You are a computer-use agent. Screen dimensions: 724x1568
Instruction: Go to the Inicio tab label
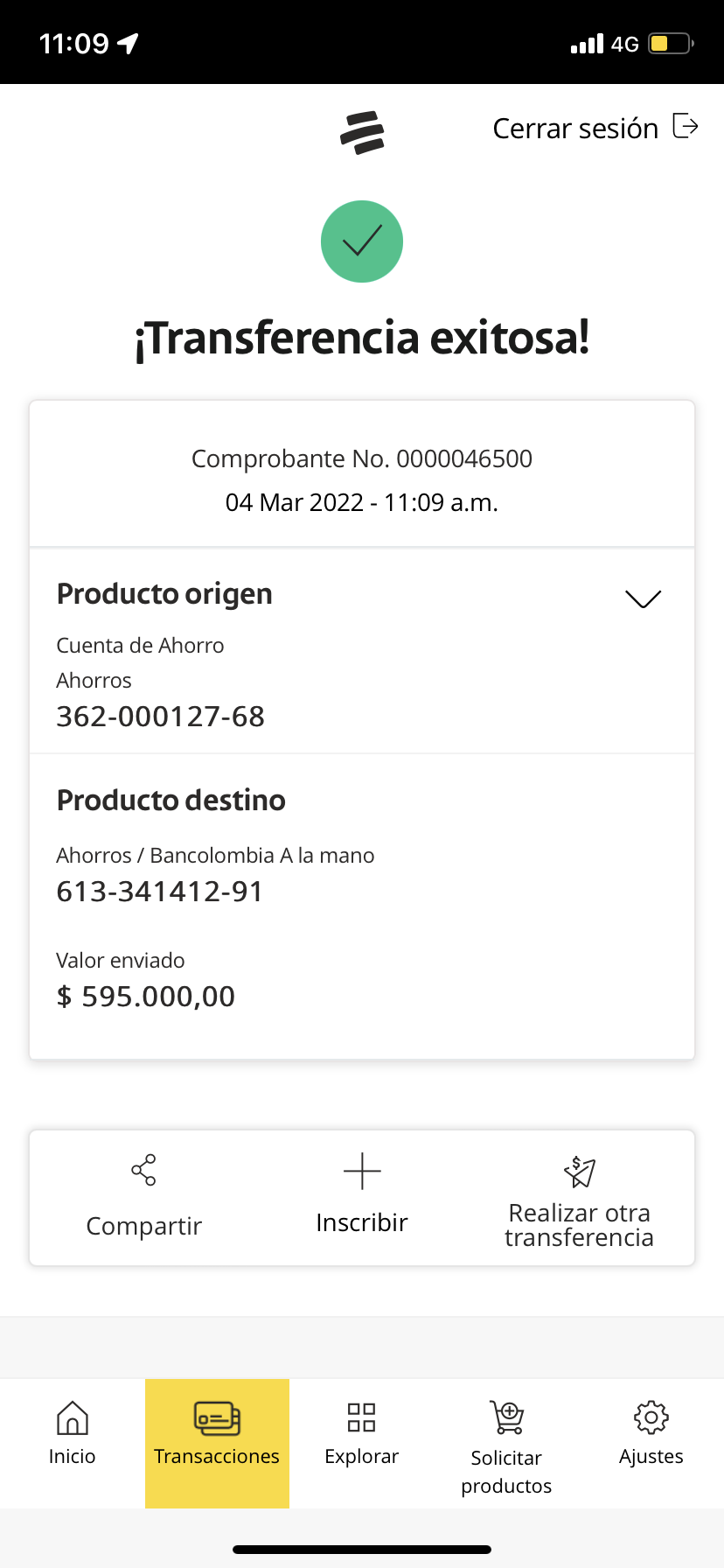(x=72, y=1457)
